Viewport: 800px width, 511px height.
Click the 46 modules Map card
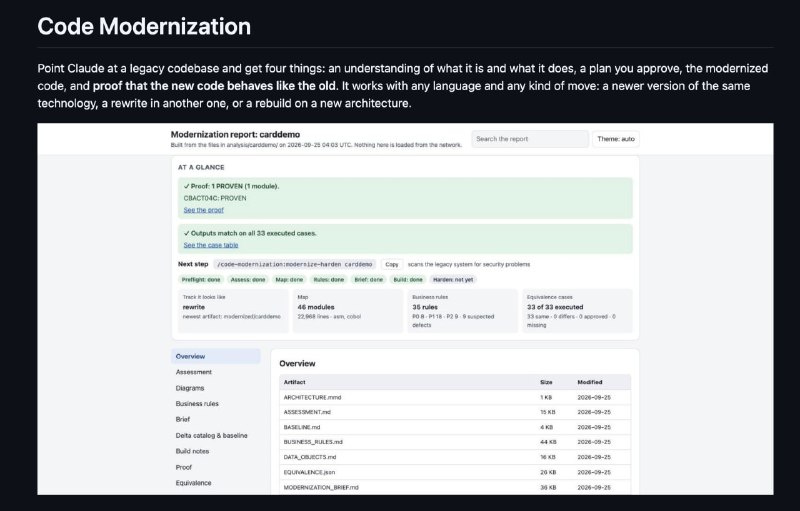[x=347, y=311]
